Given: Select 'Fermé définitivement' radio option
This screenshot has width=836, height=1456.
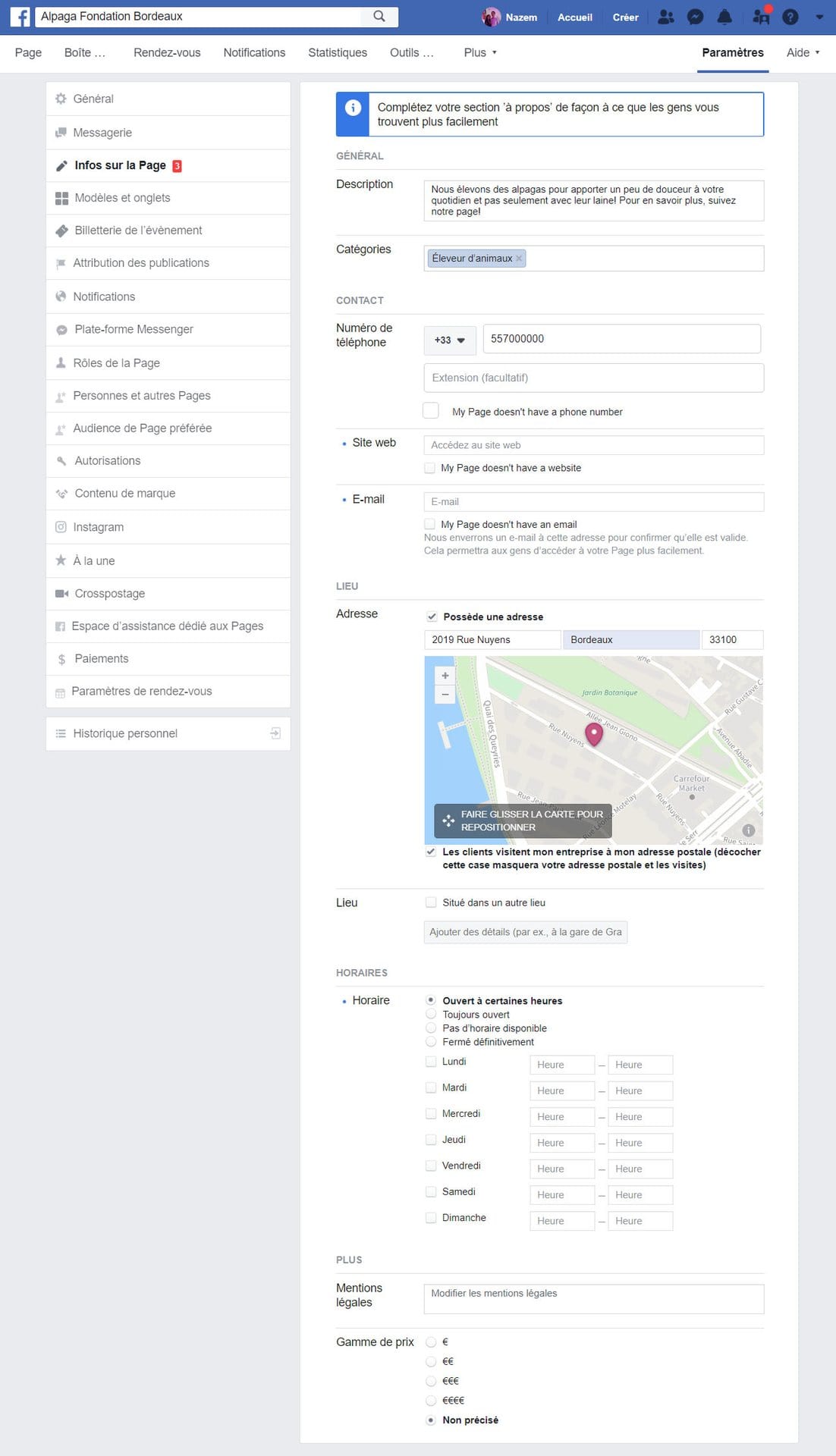Looking at the screenshot, I should tap(431, 1042).
